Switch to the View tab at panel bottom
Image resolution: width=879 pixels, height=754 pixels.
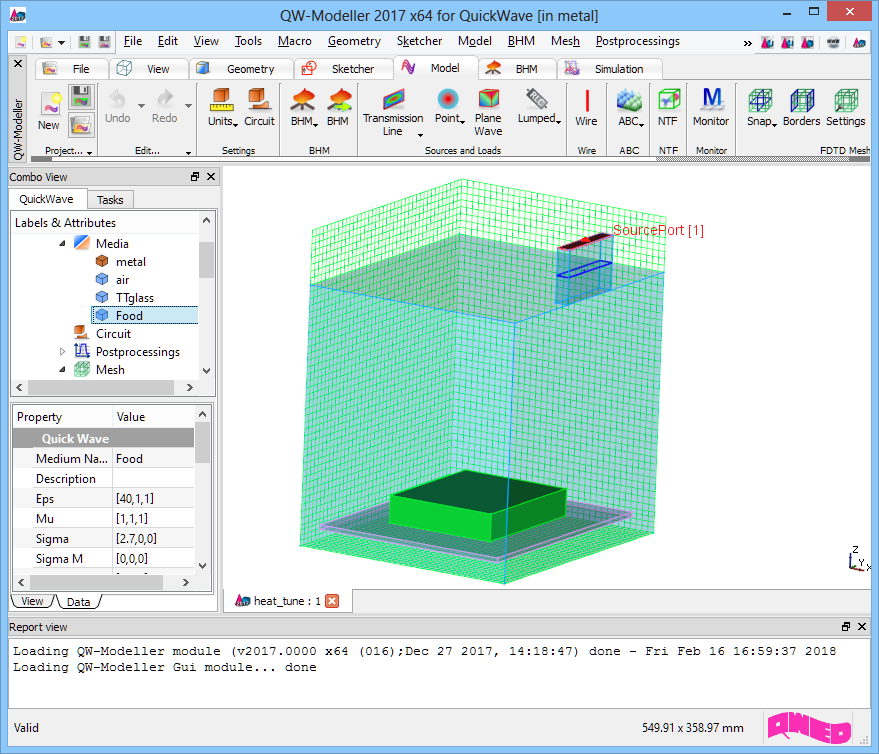(x=32, y=601)
